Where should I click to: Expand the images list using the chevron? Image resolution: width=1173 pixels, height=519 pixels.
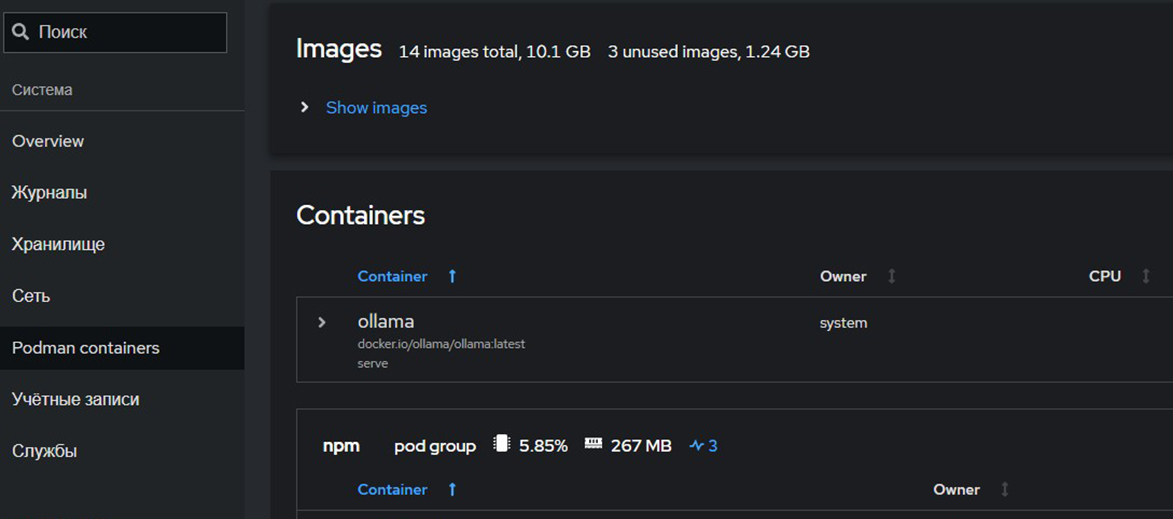305,107
